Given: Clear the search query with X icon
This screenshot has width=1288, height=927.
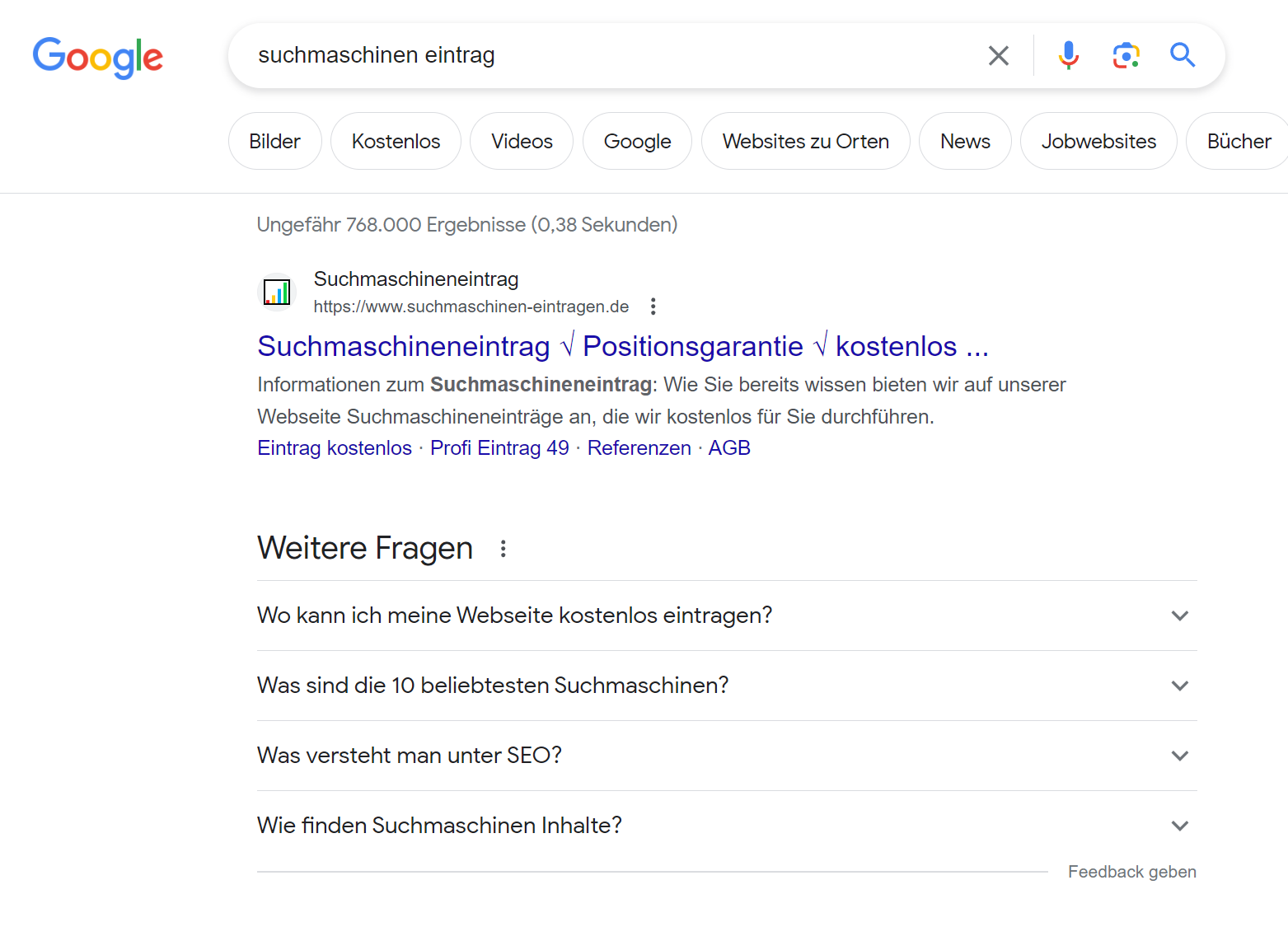Looking at the screenshot, I should [x=998, y=56].
